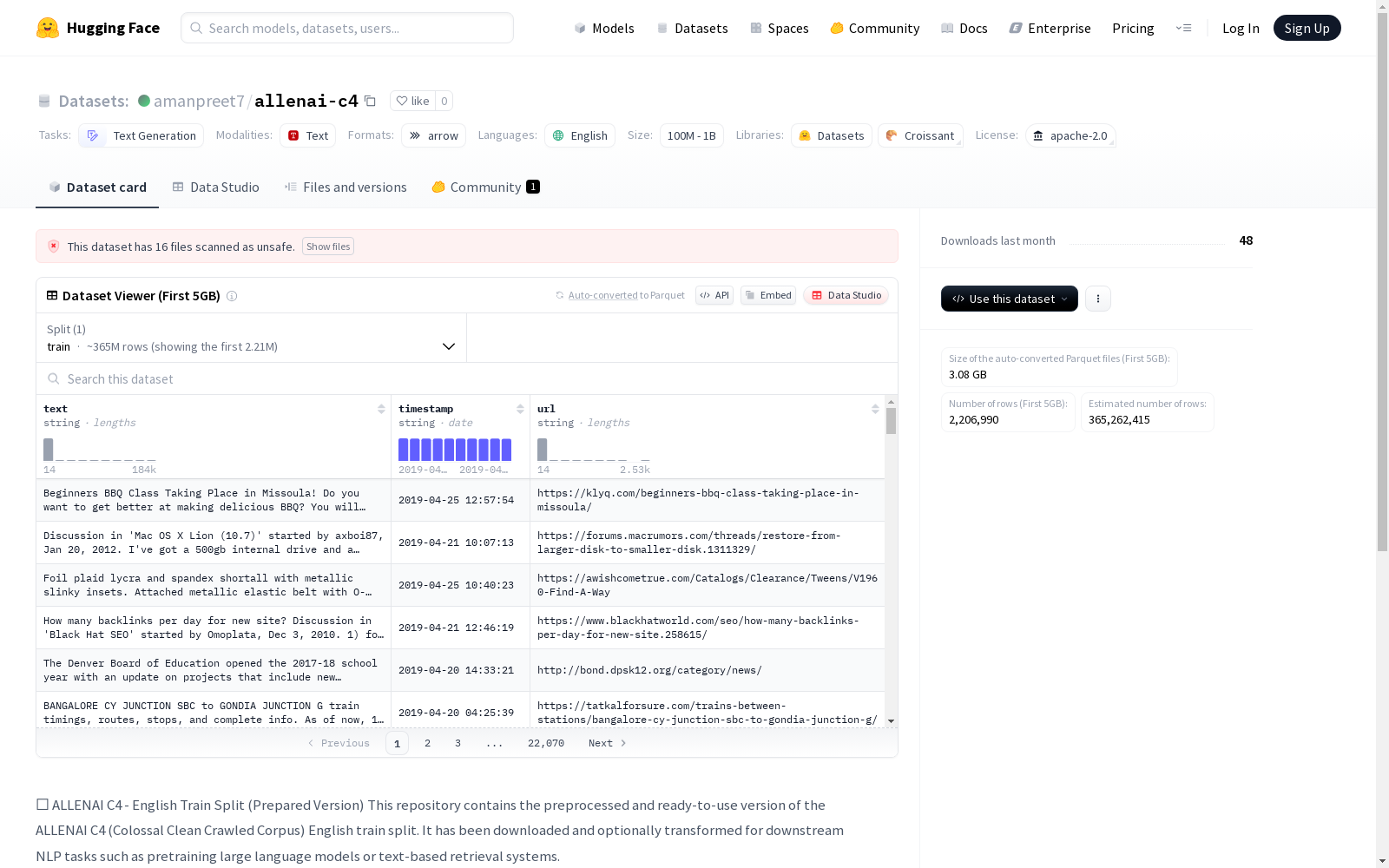
Task: Sort the timestamp column using its sort icon
Action: [520, 409]
